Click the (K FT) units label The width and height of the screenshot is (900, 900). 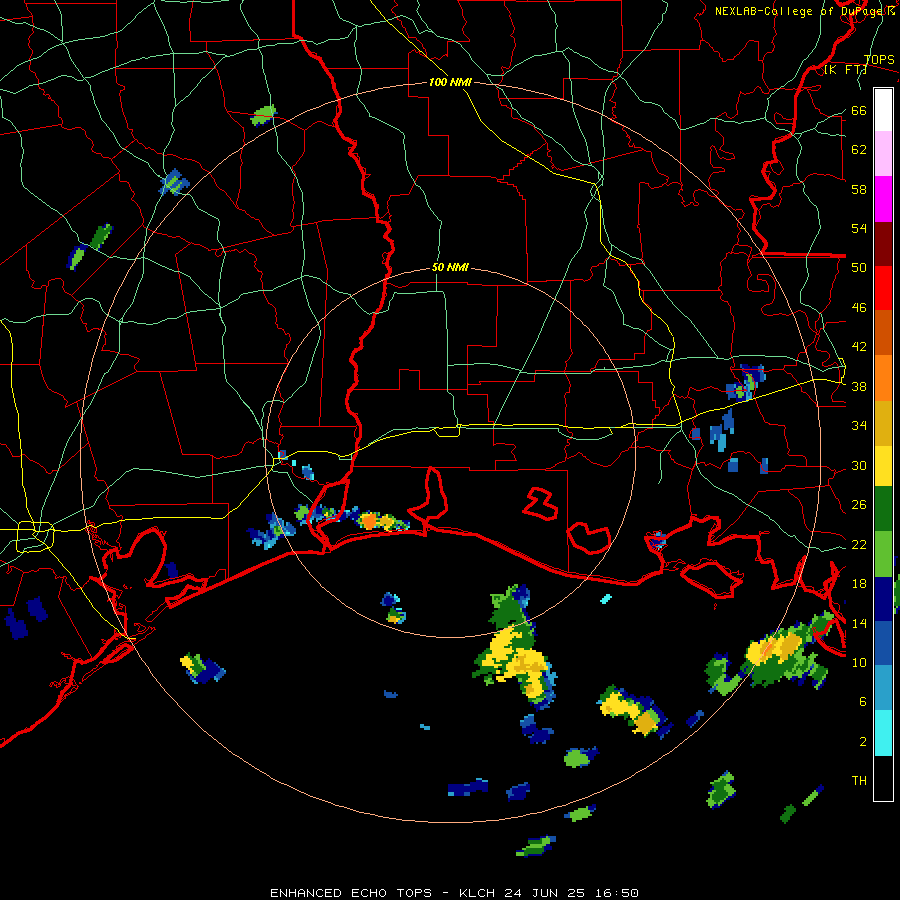tap(845, 70)
